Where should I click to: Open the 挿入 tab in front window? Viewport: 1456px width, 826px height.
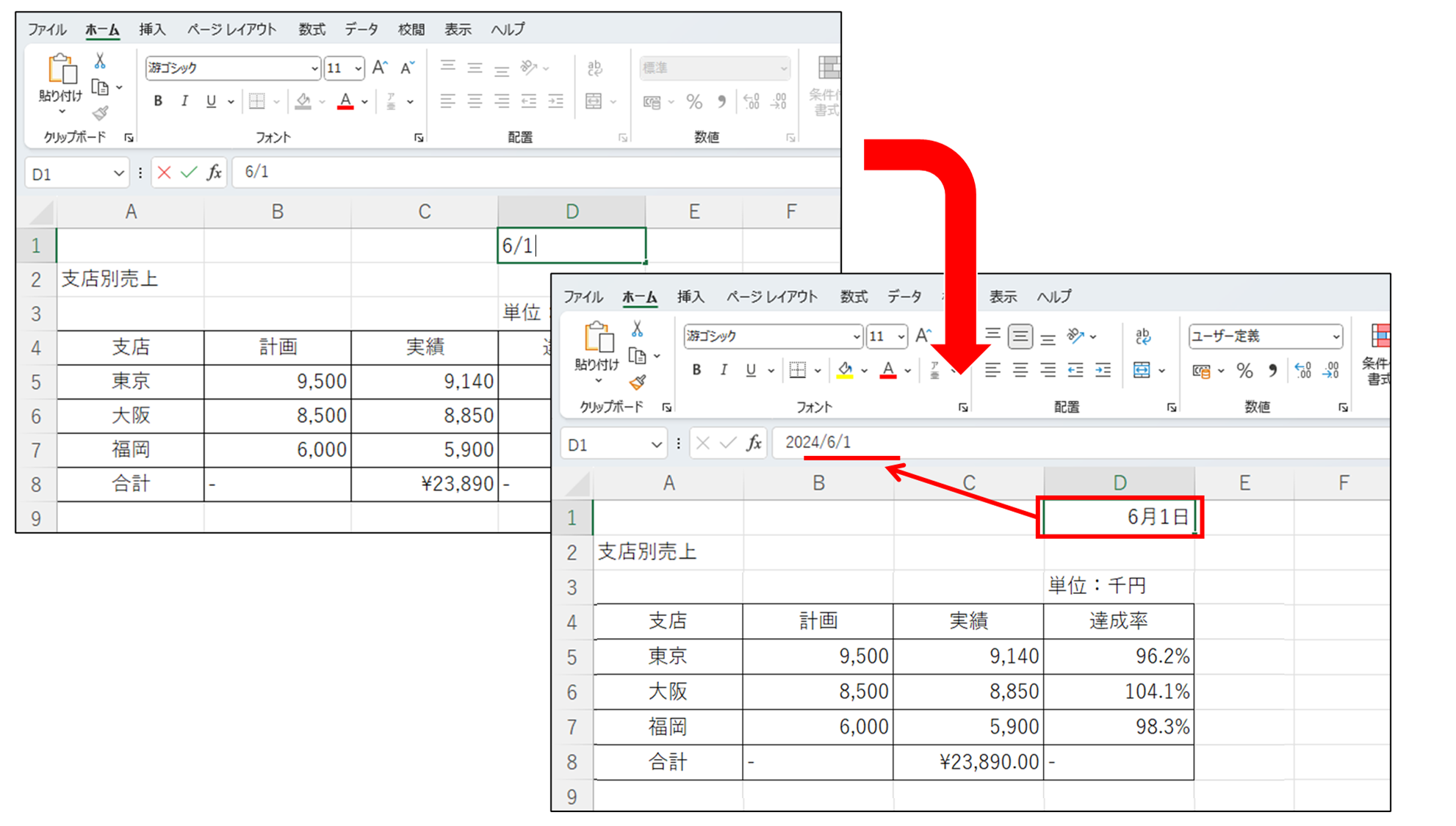coord(690,297)
